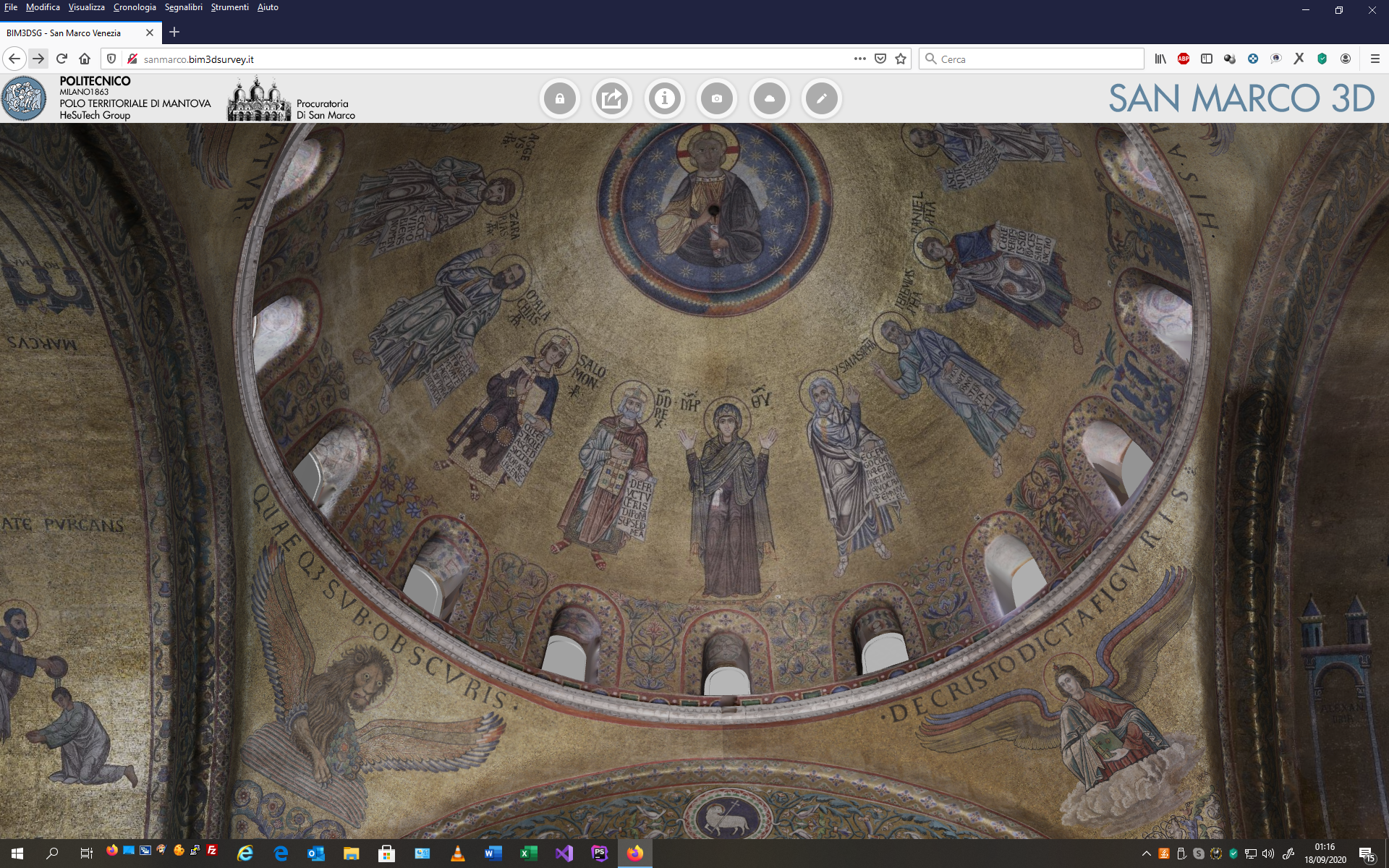Screen dimensions: 1389x868
Task: Bookmark this page with star icon
Action: [901, 59]
